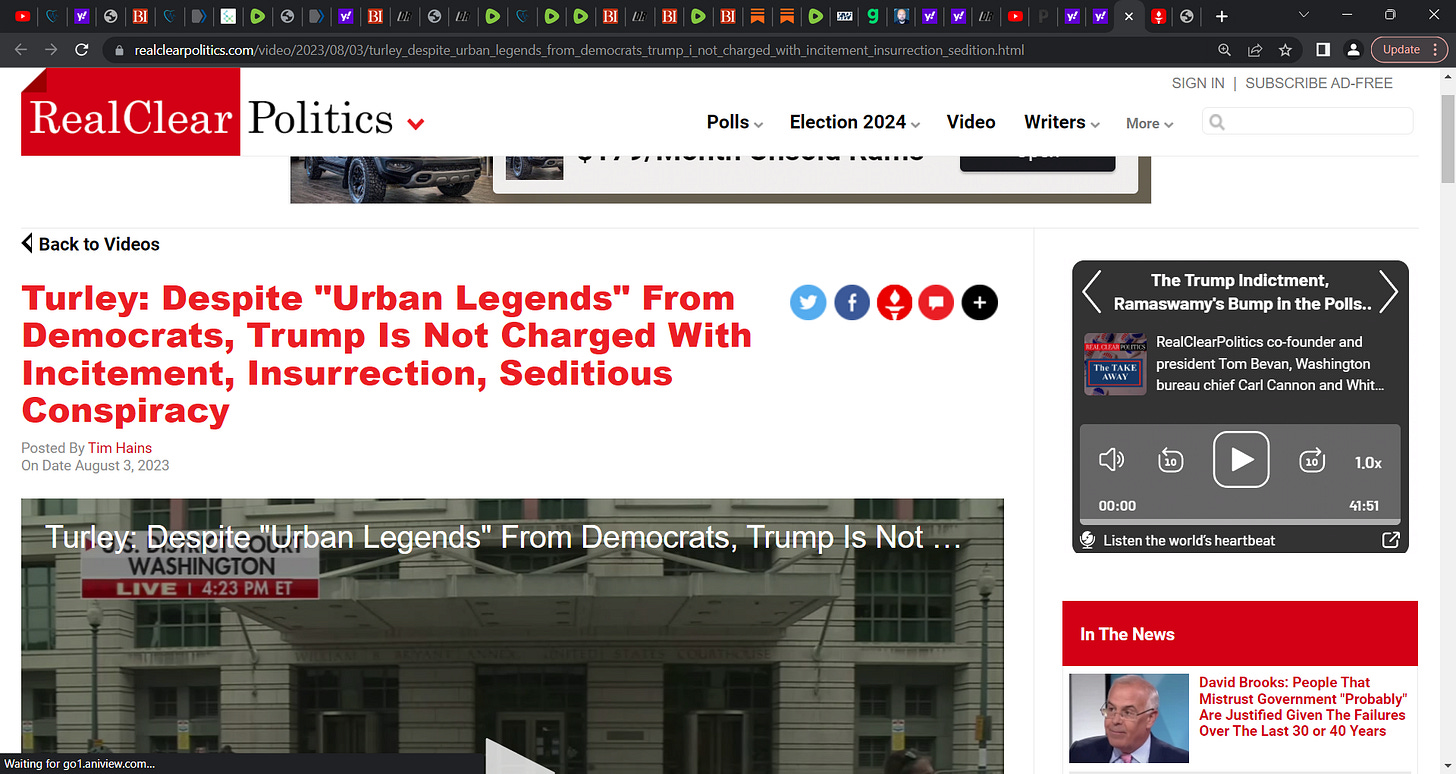This screenshot has height=774, width=1456.
Task: Share article on Twitter
Action: click(x=808, y=302)
